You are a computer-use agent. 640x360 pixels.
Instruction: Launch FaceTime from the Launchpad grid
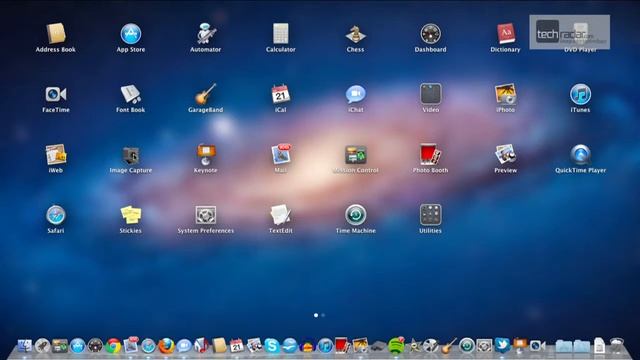coord(56,94)
